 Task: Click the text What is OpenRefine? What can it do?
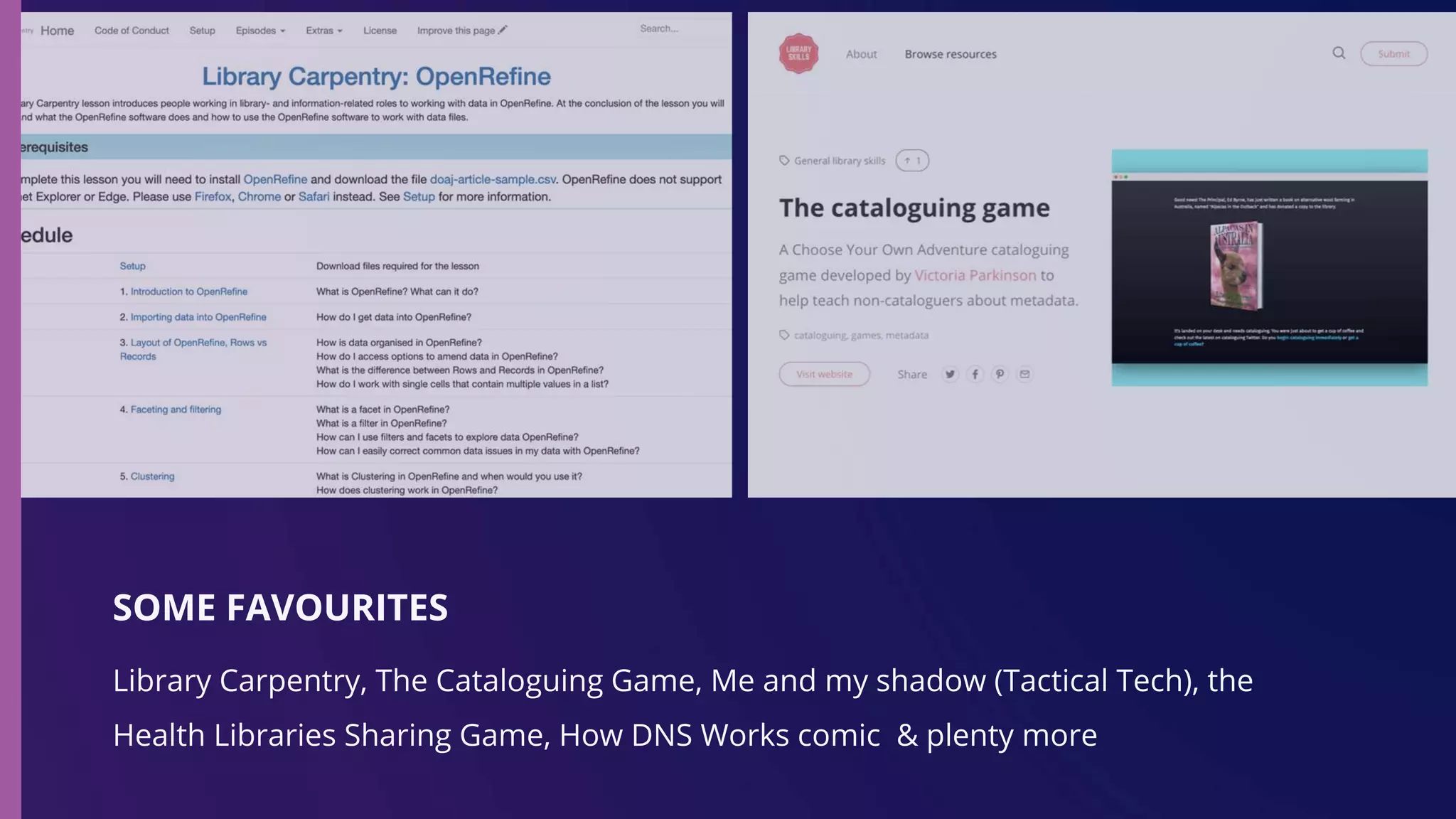pos(397,291)
